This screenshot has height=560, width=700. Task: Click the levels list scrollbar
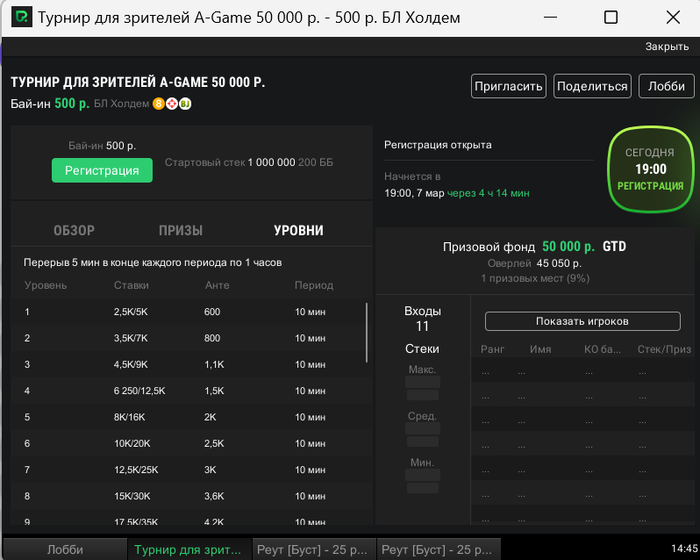[x=367, y=333]
